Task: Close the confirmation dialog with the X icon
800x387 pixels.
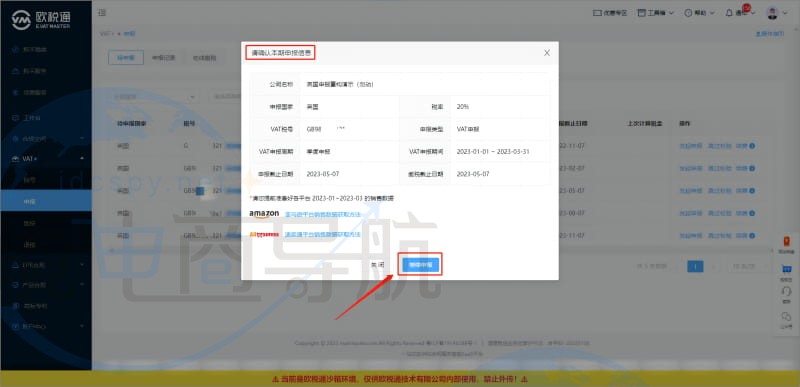Action: [x=547, y=53]
